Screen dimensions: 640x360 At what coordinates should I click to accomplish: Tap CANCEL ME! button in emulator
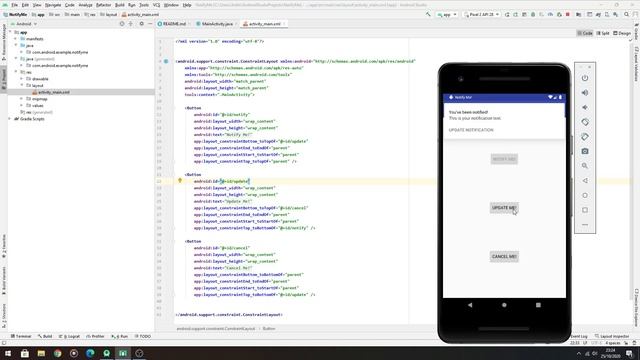click(504, 256)
